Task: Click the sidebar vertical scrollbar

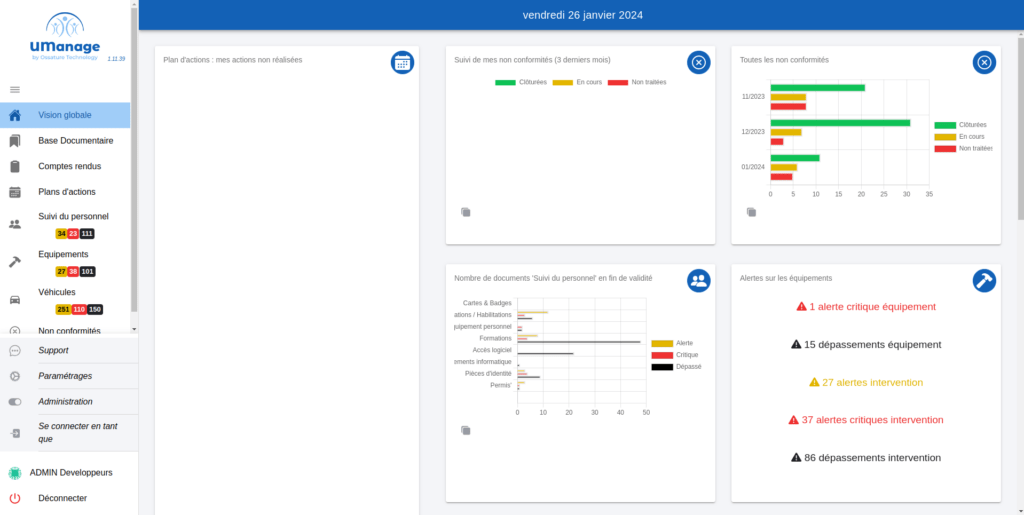Action: (x=134, y=160)
